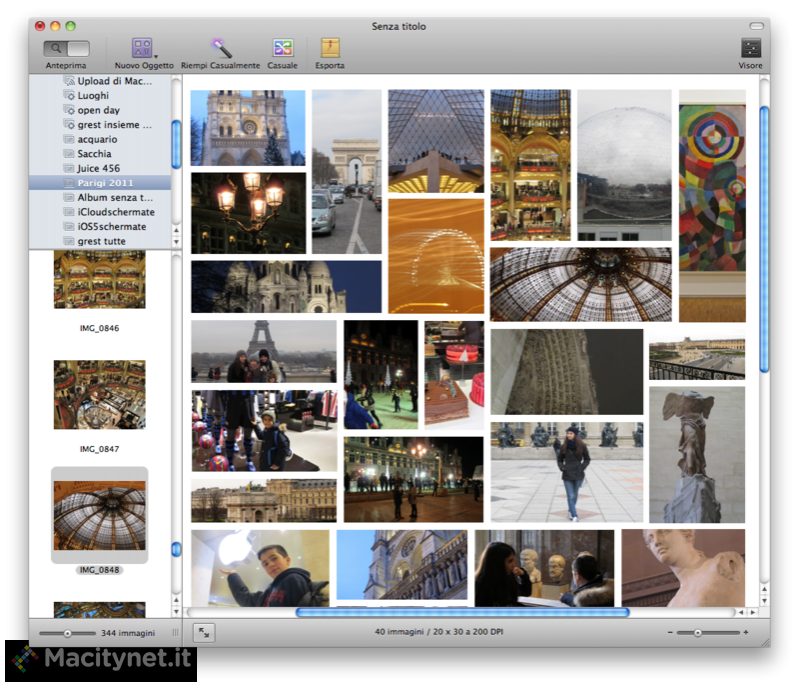Screen dimensions: 799x687
Task: Click the fullscreen expand arrows button
Action: [x=204, y=632]
